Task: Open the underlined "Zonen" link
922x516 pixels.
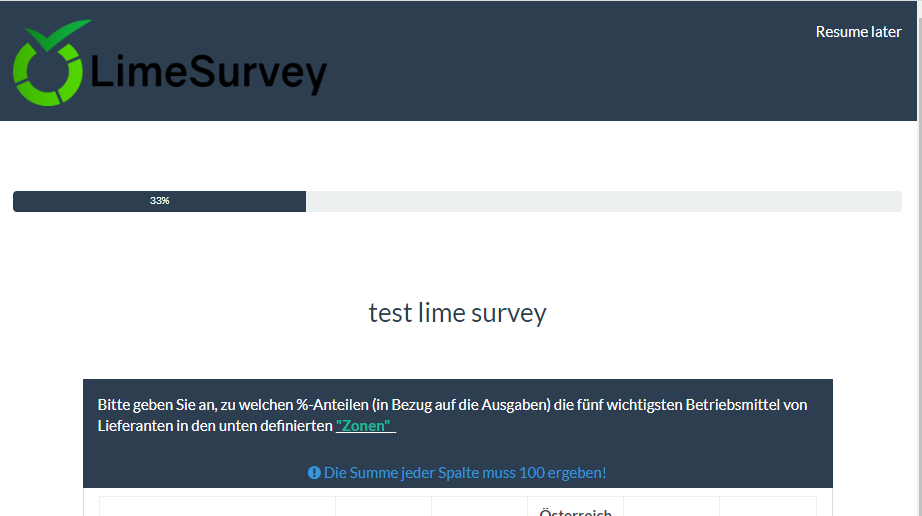Action: (x=364, y=426)
